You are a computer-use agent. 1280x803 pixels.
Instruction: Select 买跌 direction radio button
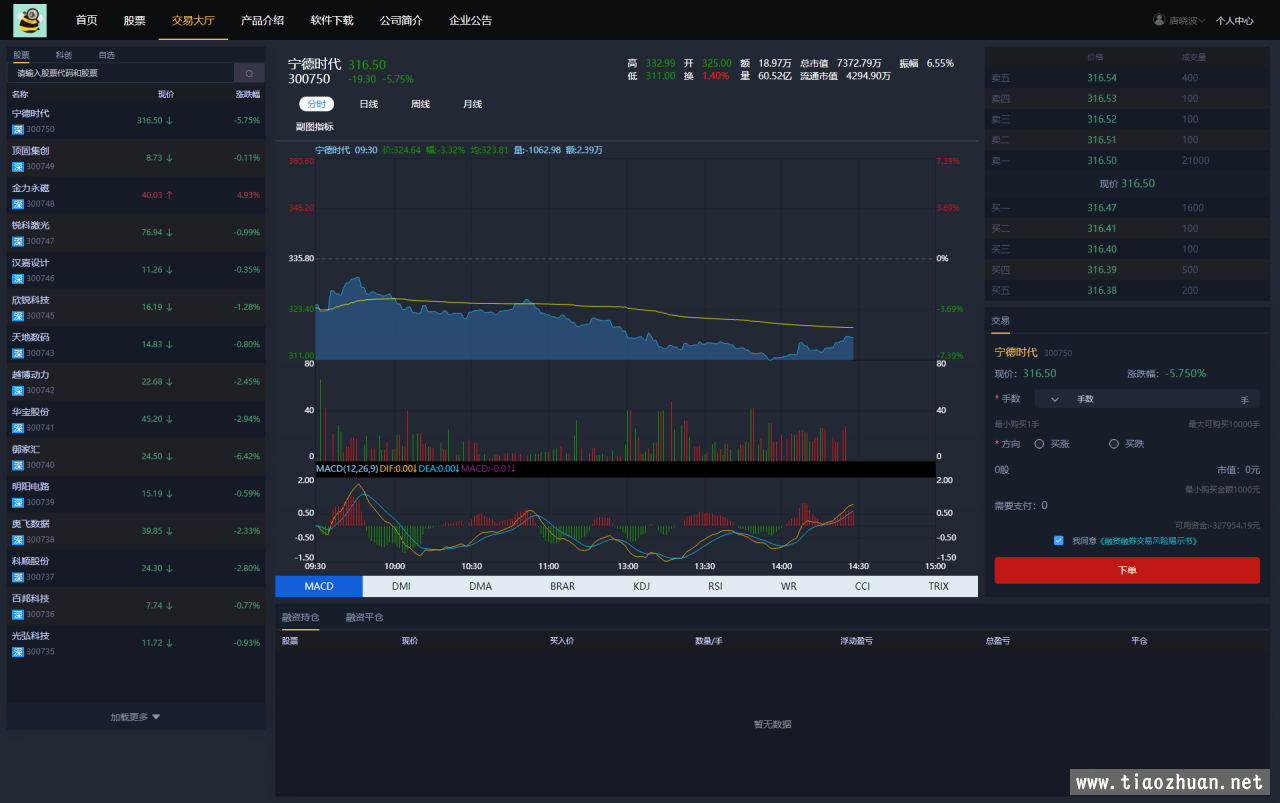pyautogui.click(x=1114, y=444)
